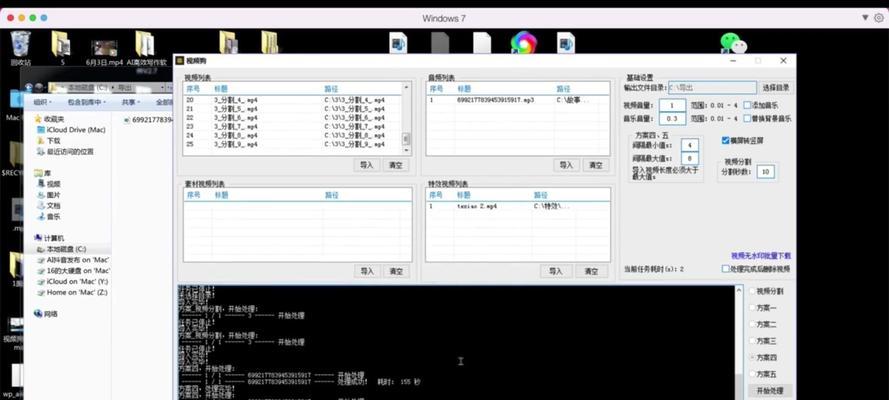
Task: Open the 视频 library in the Explorer sidebar
Action: coord(49,184)
